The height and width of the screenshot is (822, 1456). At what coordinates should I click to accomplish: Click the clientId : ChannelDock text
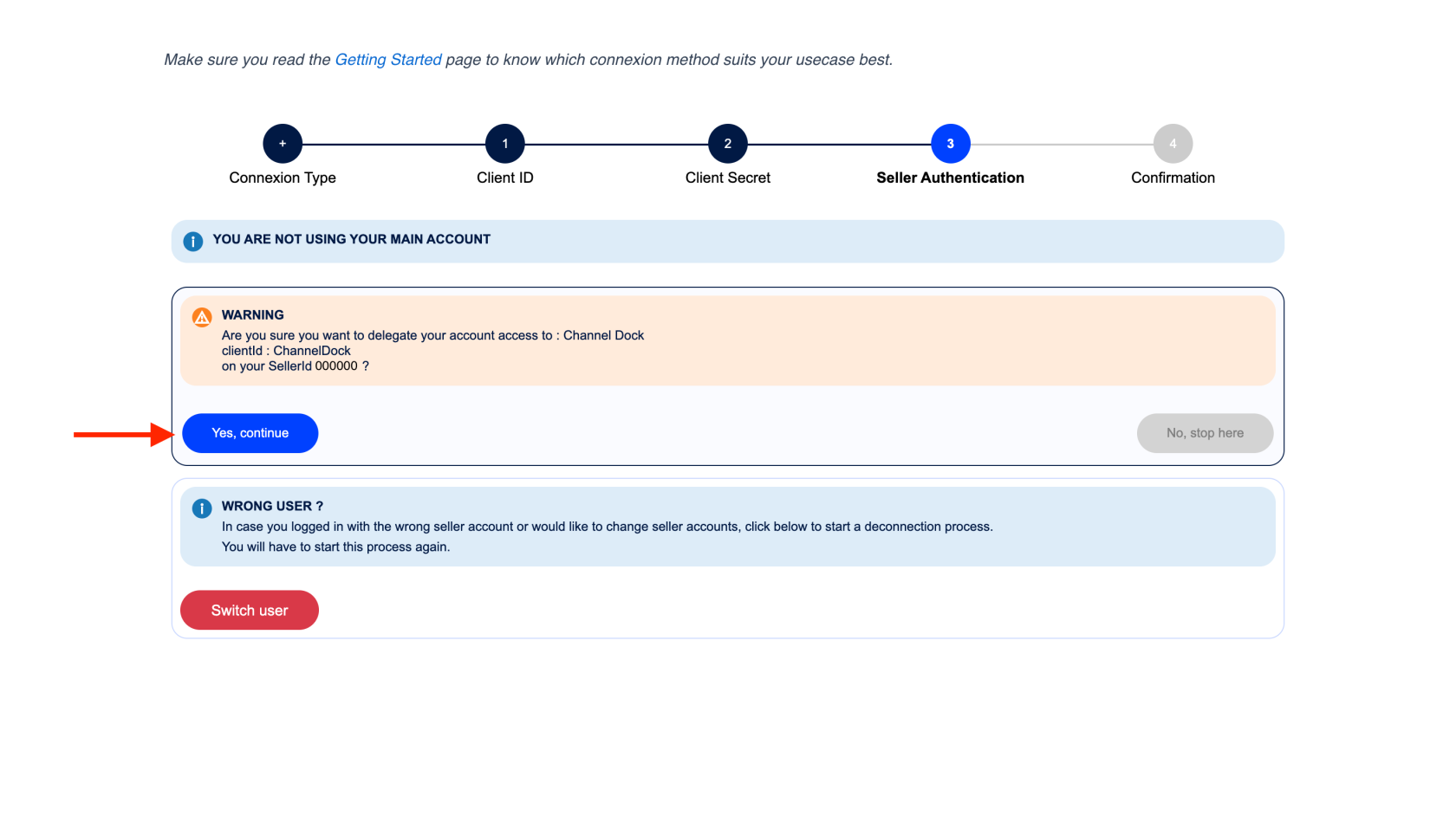(x=286, y=351)
